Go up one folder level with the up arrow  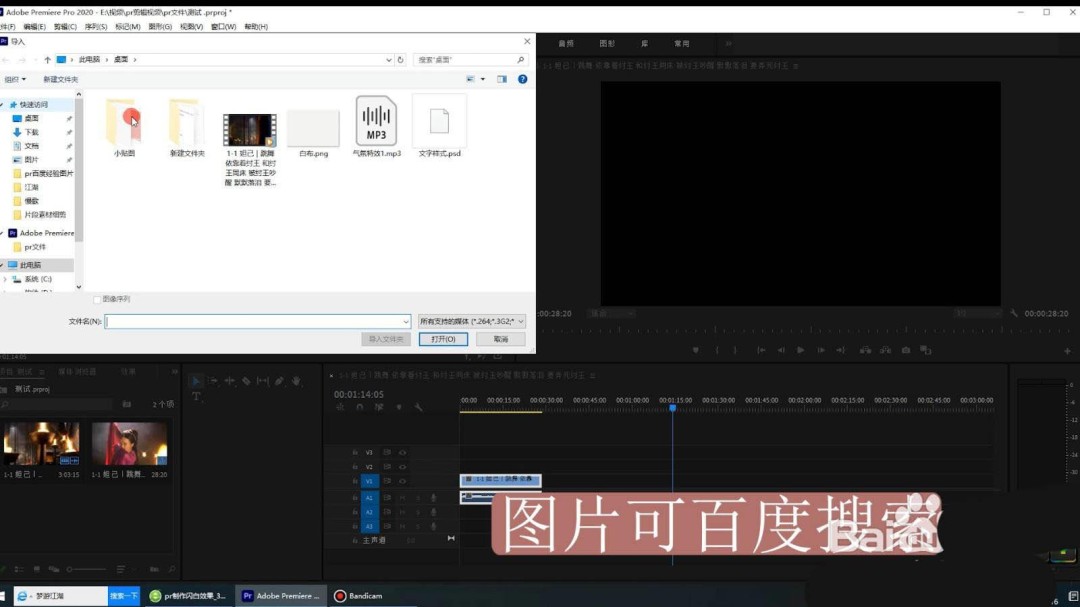tap(48, 60)
